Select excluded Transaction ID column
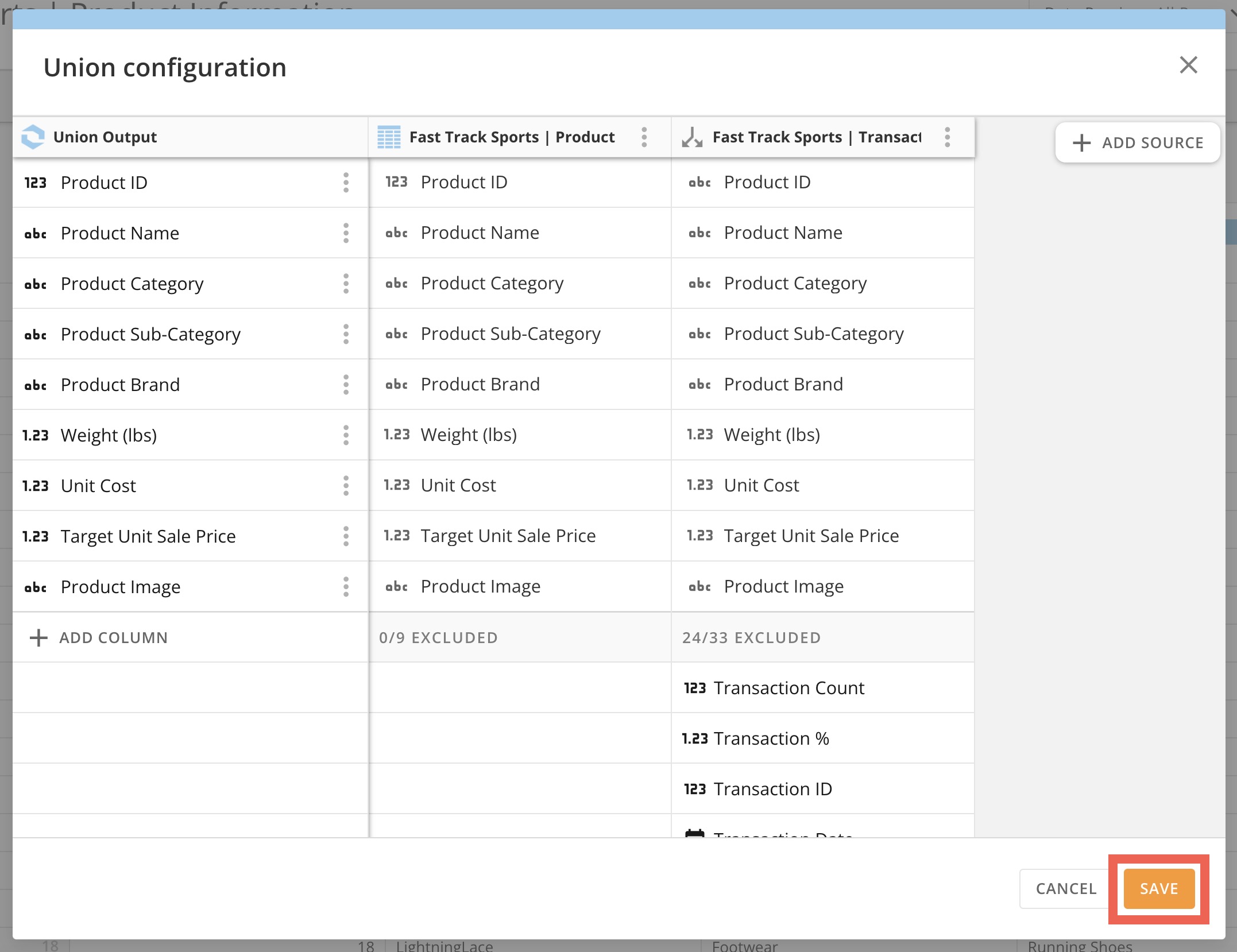 772,789
